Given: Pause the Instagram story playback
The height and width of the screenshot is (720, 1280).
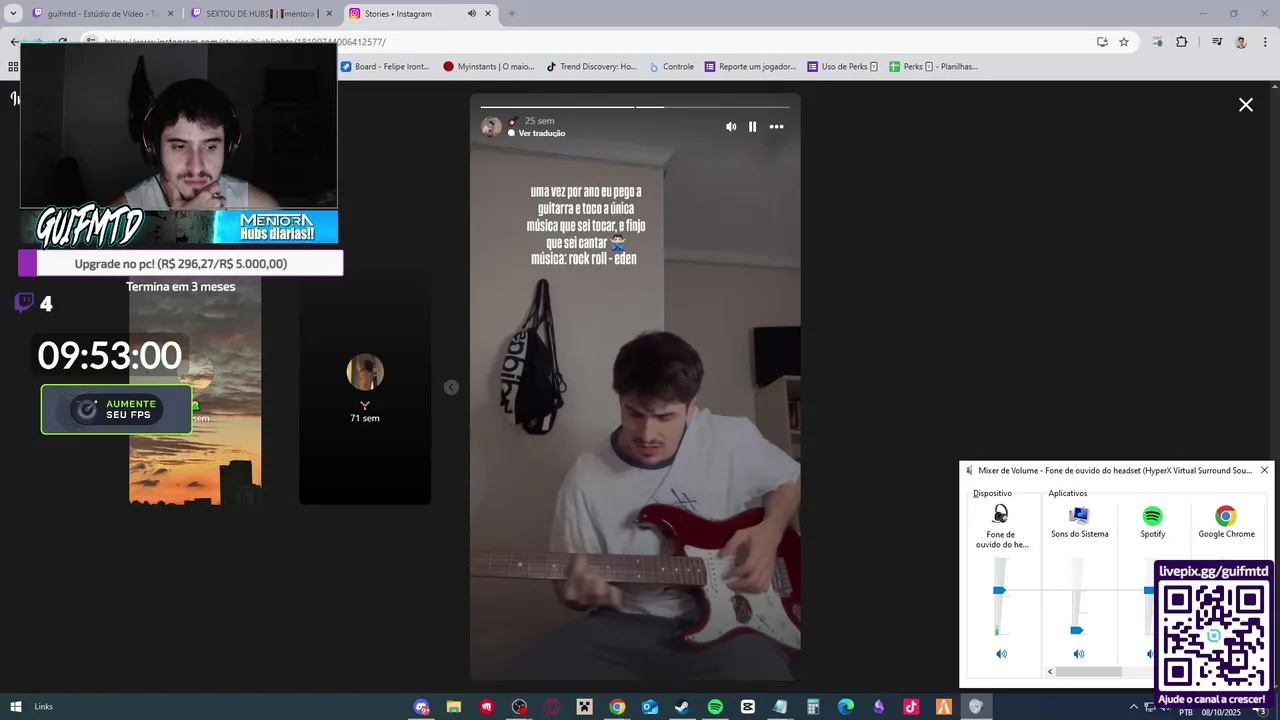Looking at the screenshot, I should (x=753, y=127).
